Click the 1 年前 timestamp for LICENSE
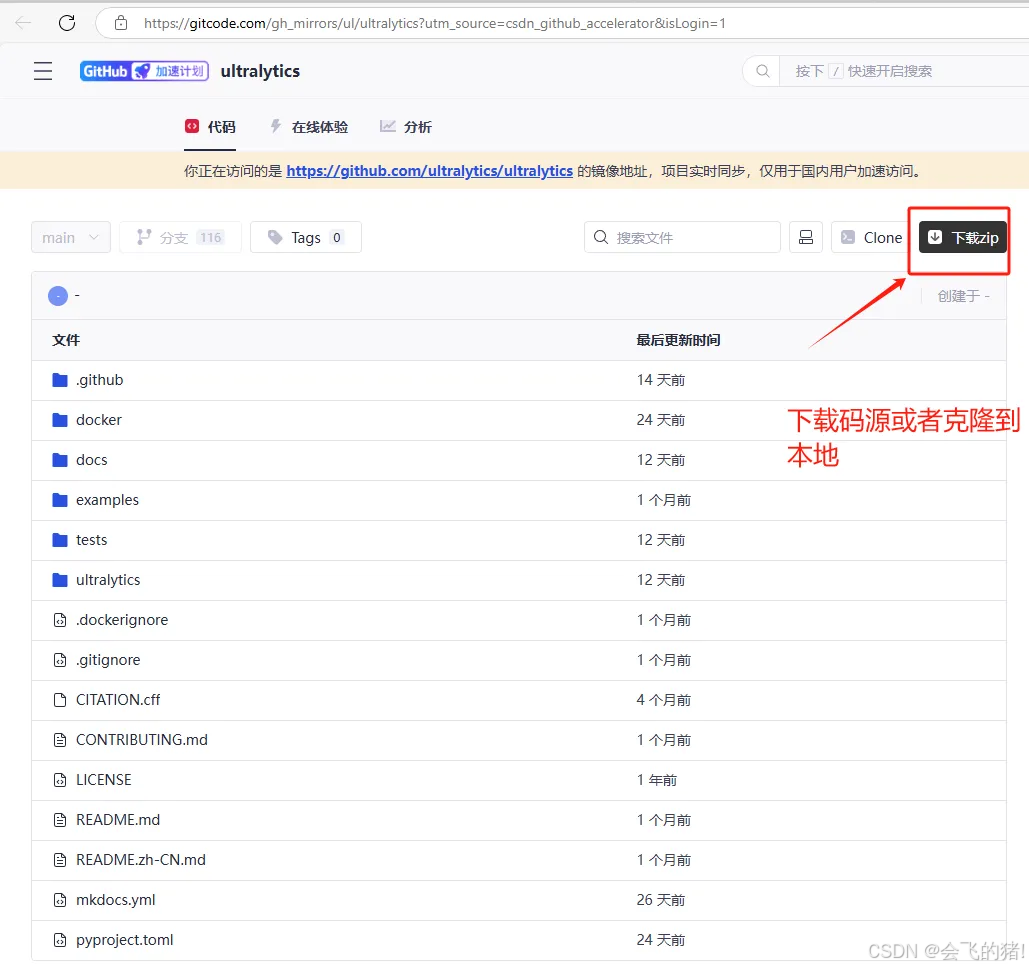This screenshot has height=969, width=1029. [x=657, y=780]
